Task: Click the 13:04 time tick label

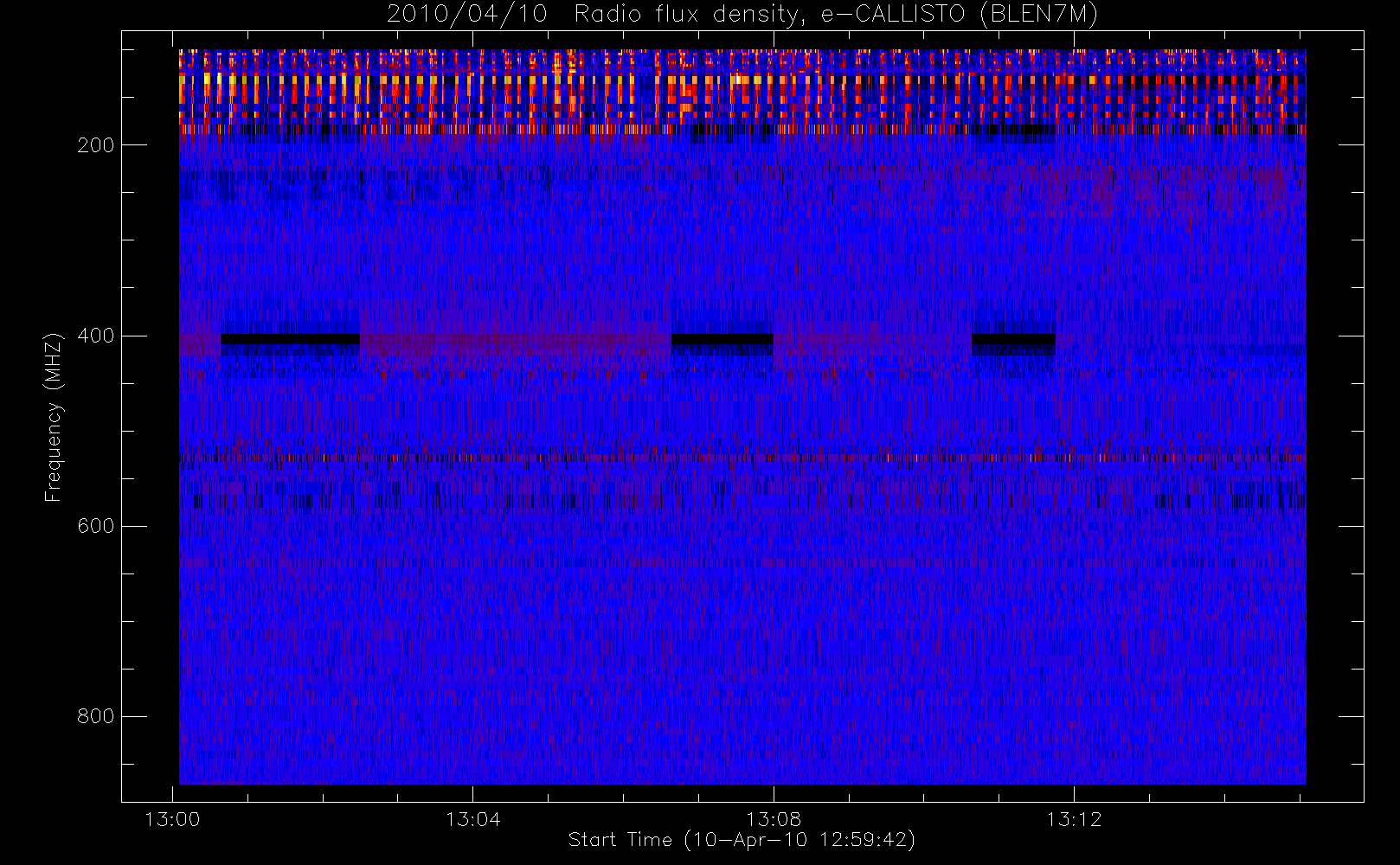Action: pyautogui.click(x=472, y=819)
